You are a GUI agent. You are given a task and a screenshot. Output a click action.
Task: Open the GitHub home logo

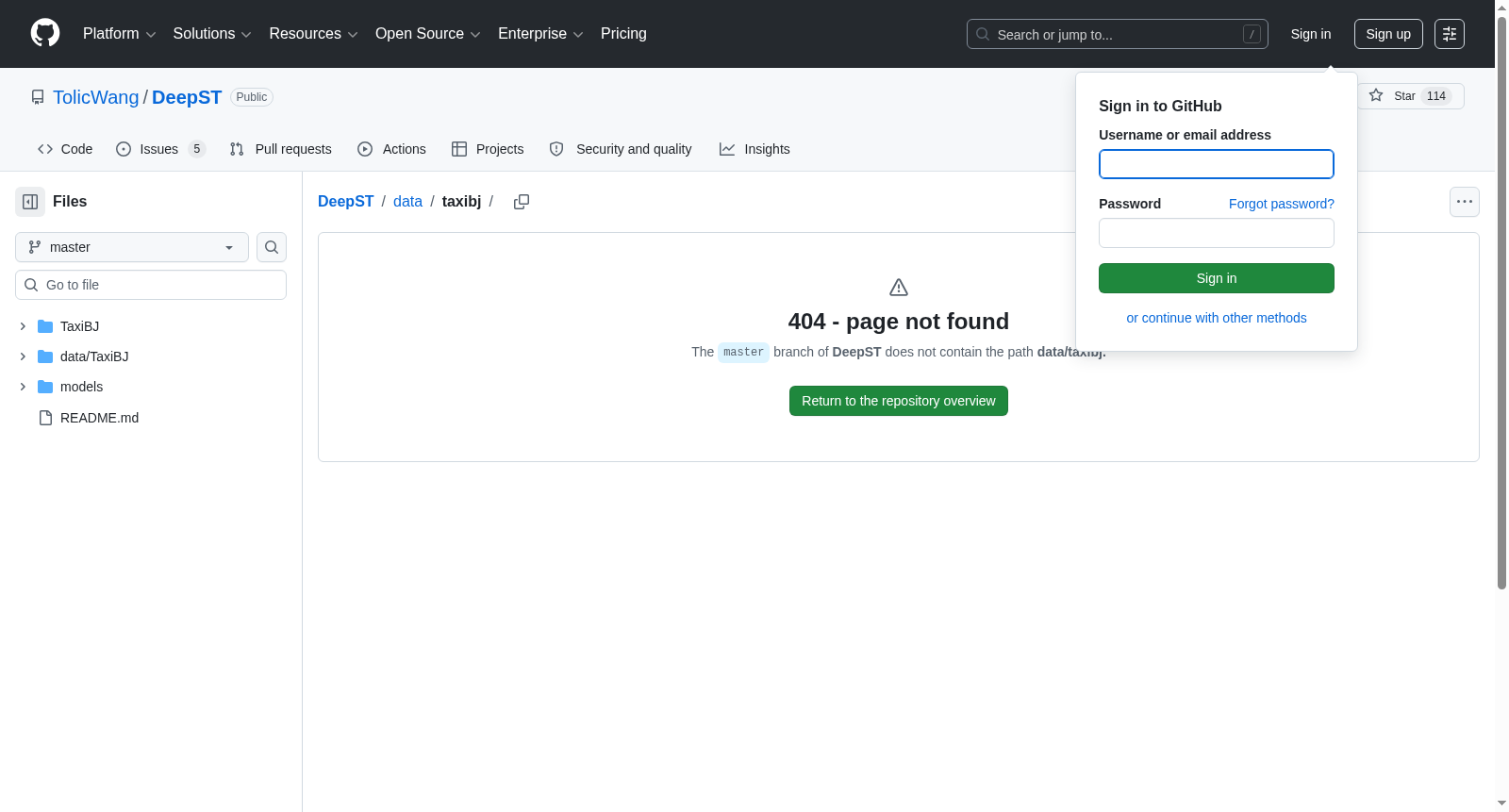click(x=45, y=33)
